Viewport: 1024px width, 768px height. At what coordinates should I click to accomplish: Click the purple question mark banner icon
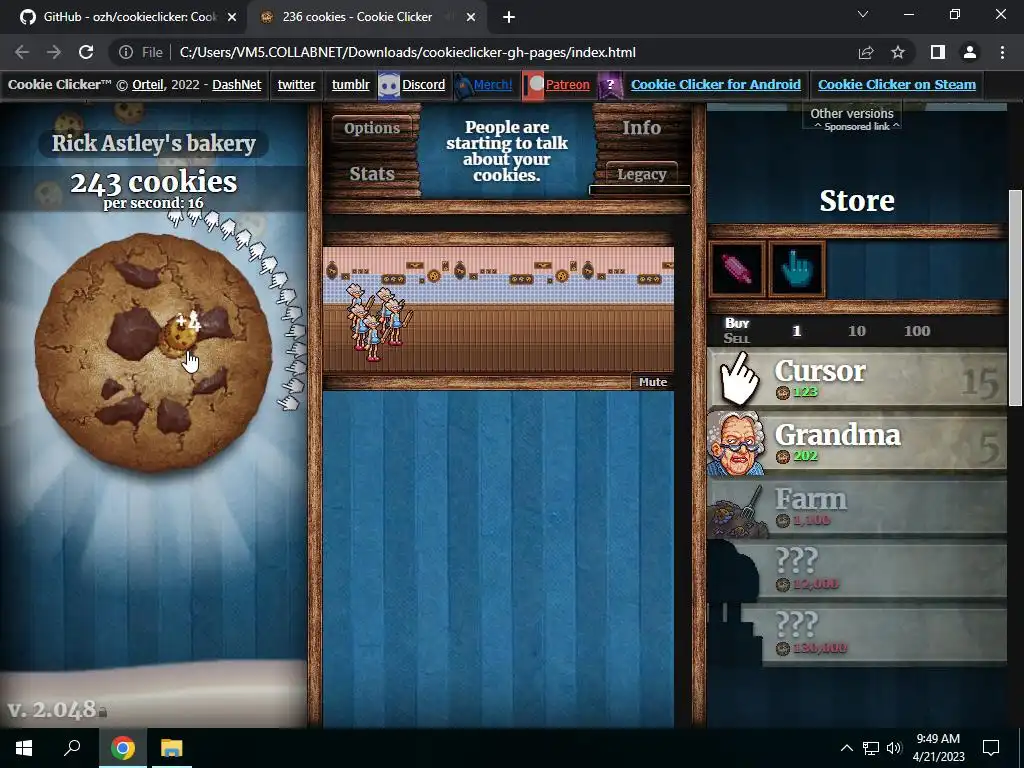pyautogui.click(x=609, y=86)
